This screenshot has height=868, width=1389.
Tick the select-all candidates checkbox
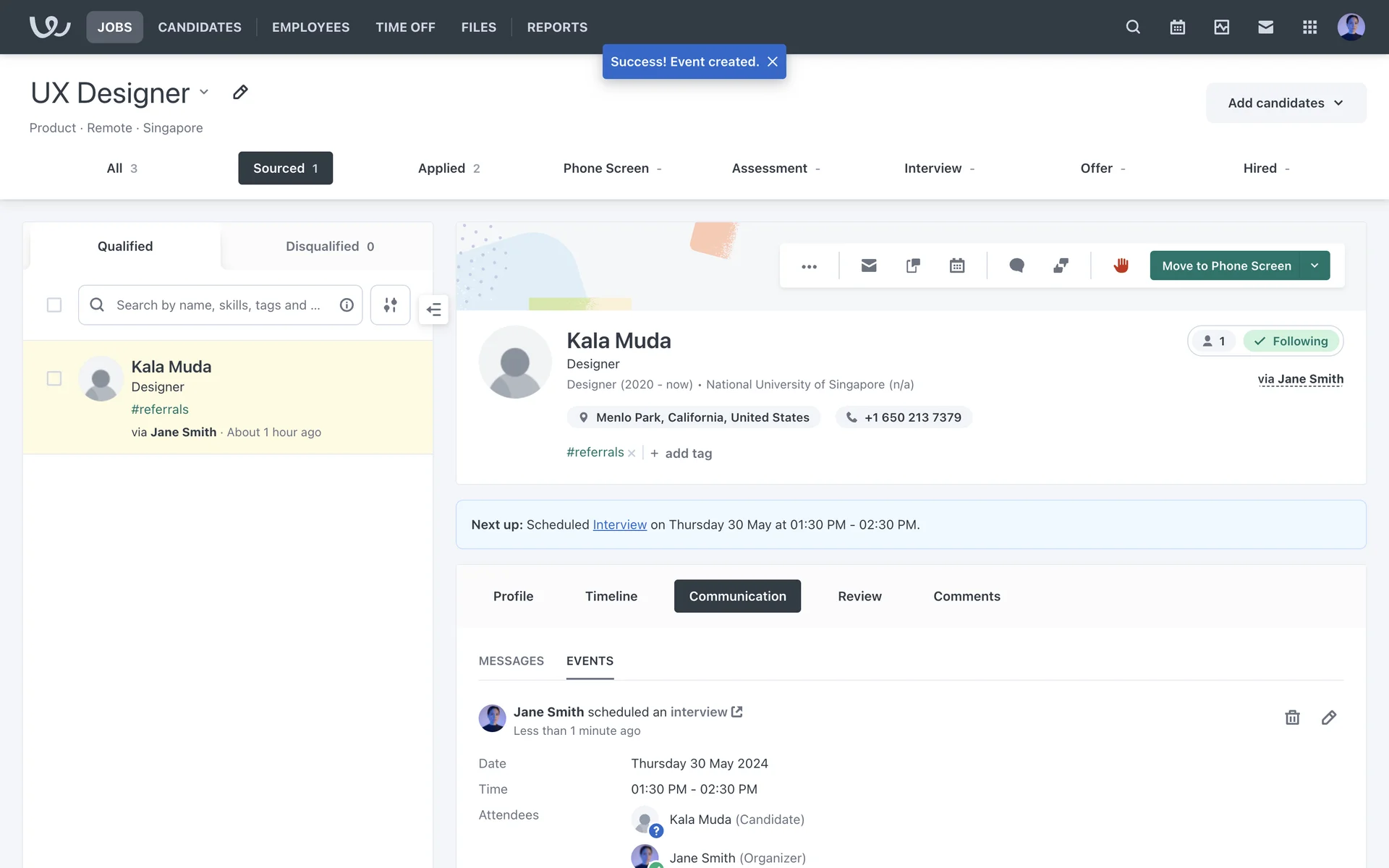tap(54, 305)
